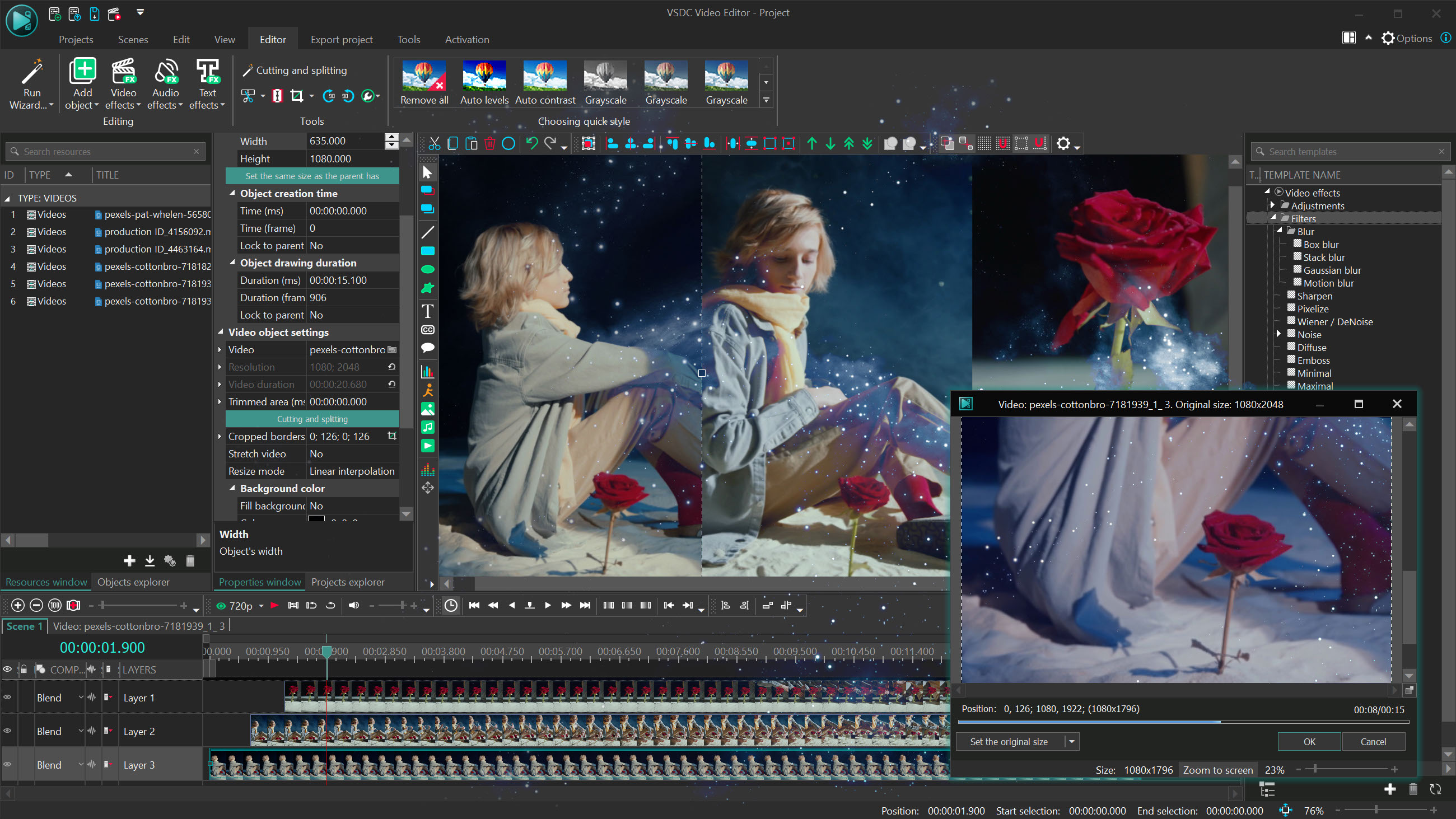This screenshot has width=1456, height=819.
Task: Hide Layer 1 with its eye icon
Action: tap(8, 697)
